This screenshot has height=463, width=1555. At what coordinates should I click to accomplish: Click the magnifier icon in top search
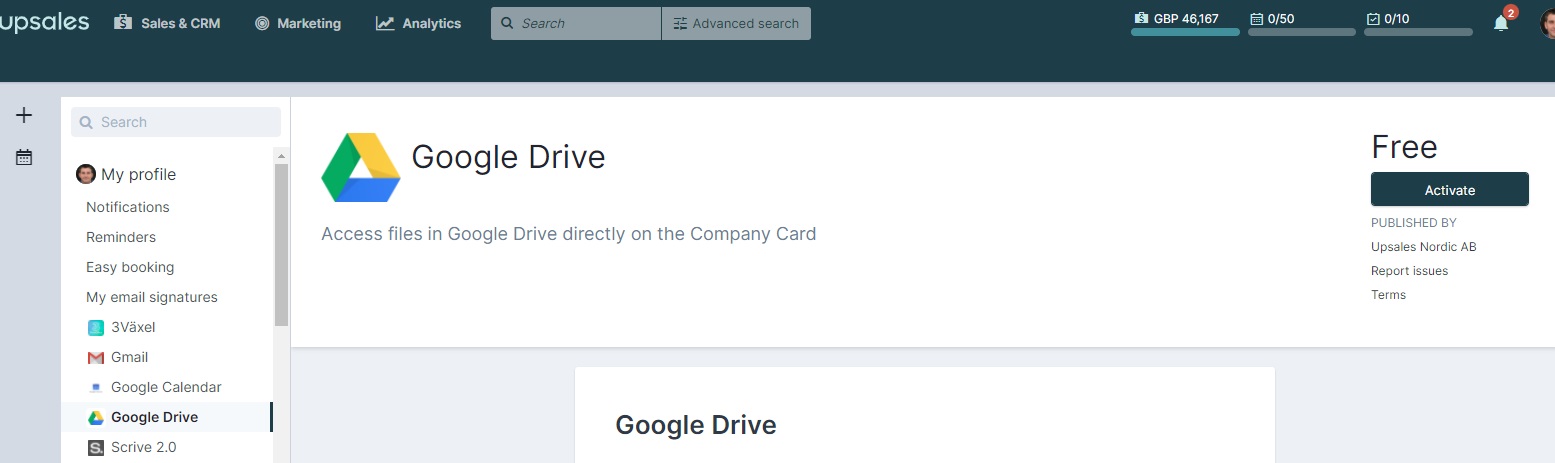[507, 23]
